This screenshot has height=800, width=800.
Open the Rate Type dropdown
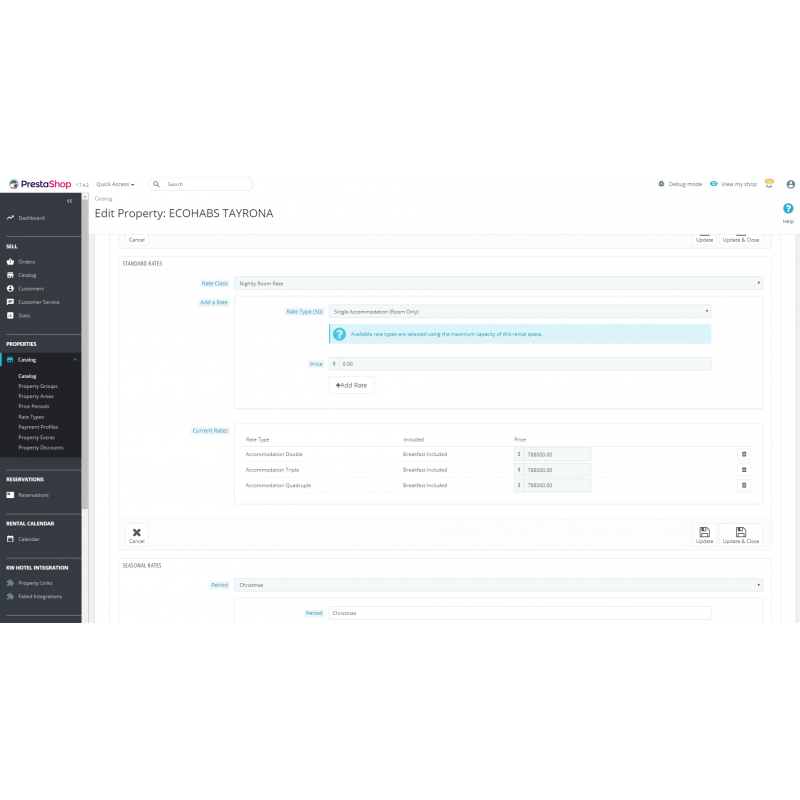point(519,311)
